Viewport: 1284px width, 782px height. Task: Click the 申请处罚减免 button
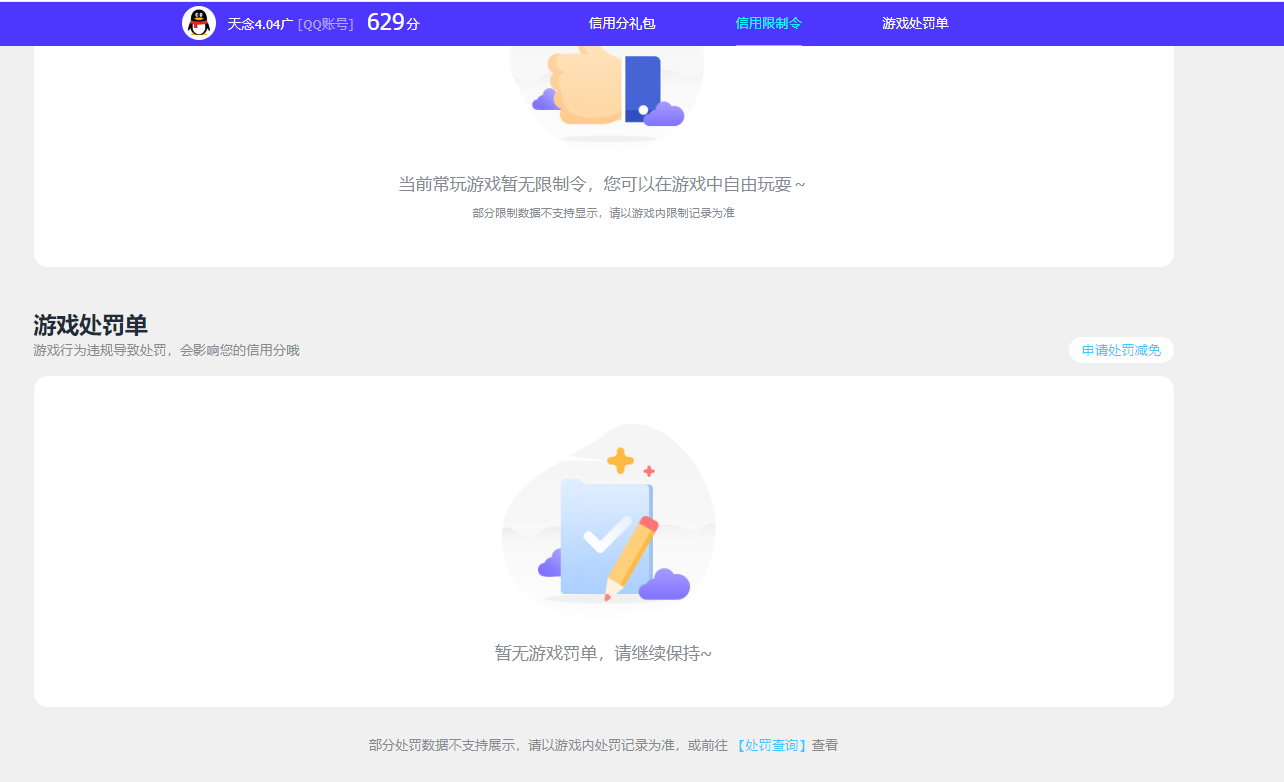tap(1120, 350)
